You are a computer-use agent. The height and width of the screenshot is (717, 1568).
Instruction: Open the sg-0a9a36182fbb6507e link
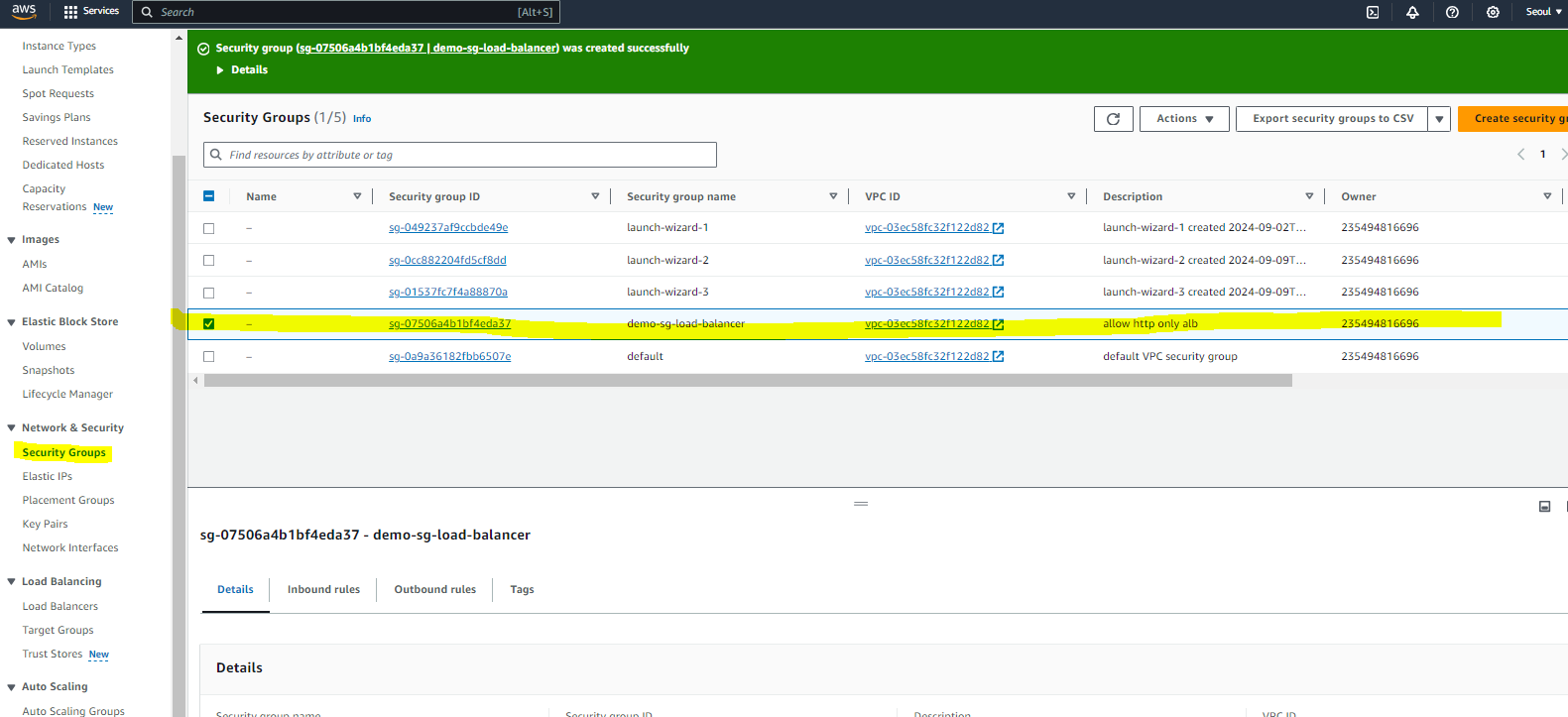pos(449,356)
